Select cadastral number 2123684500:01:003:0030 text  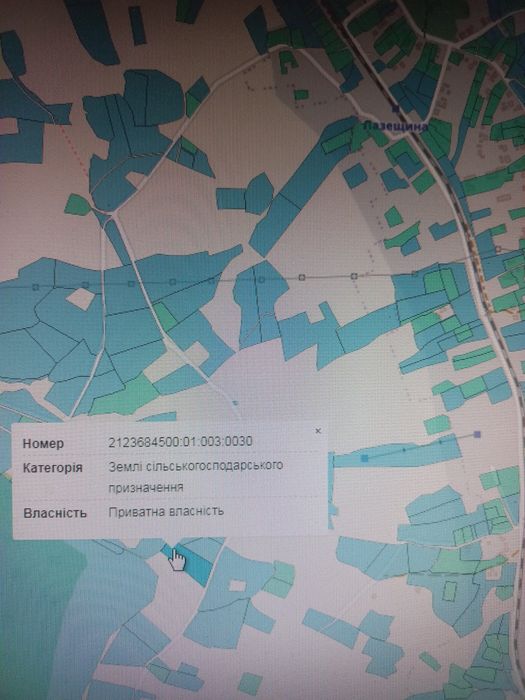click(180, 442)
